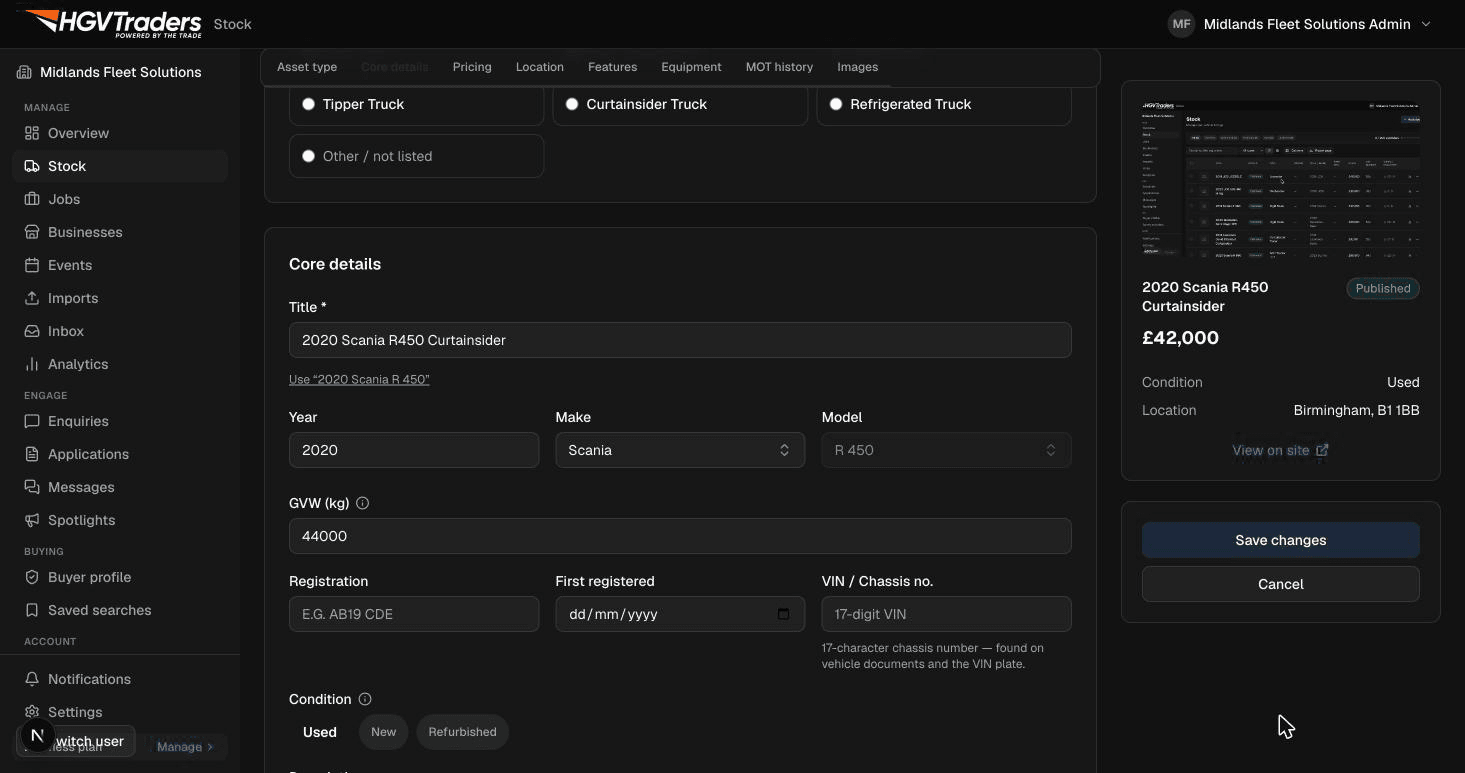The image size is (1465, 773).
Task: Click the Save changes button
Action: (x=1280, y=540)
